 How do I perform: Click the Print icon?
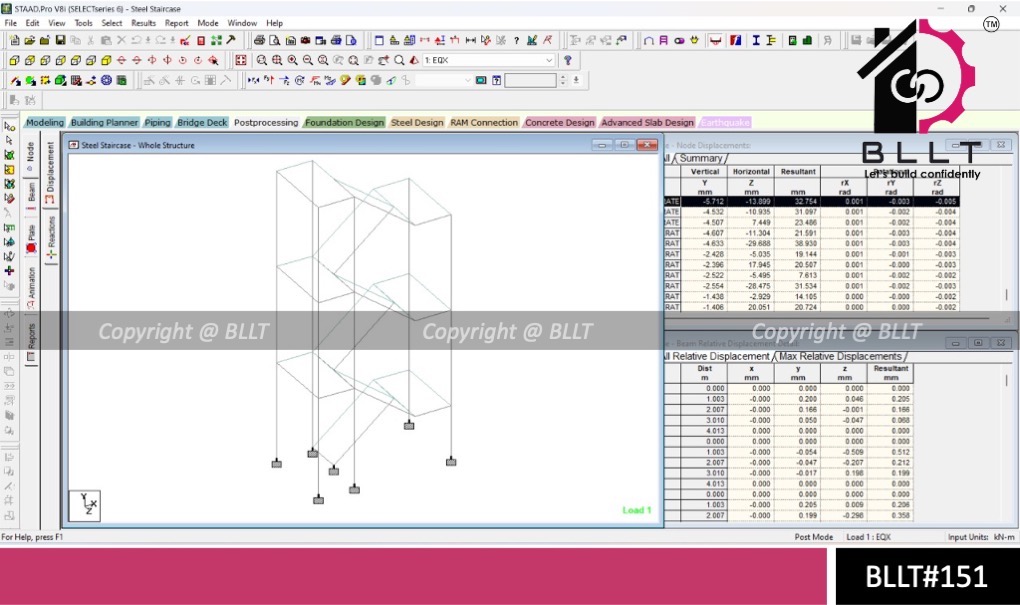pos(259,40)
